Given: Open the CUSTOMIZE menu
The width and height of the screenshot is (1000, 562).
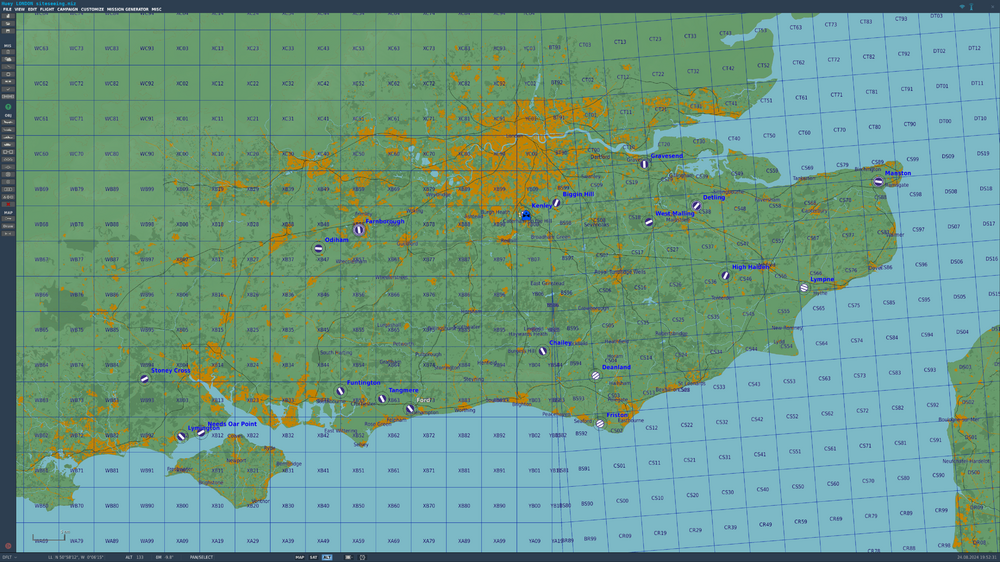Looking at the screenshot, I should point(92,10).
